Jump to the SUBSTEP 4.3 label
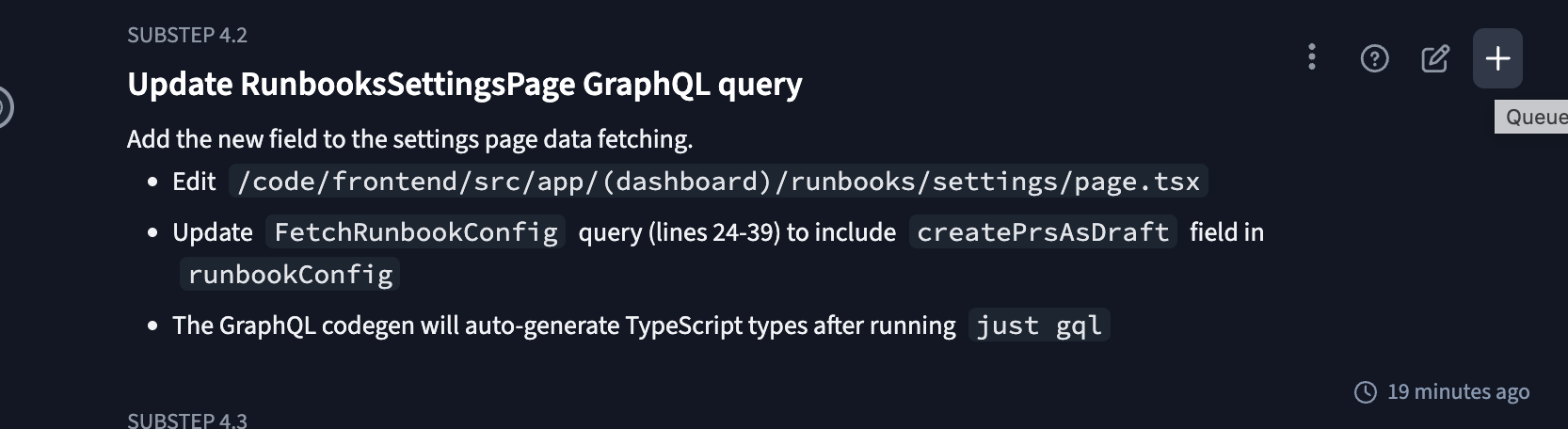 (x=187, y=420)
